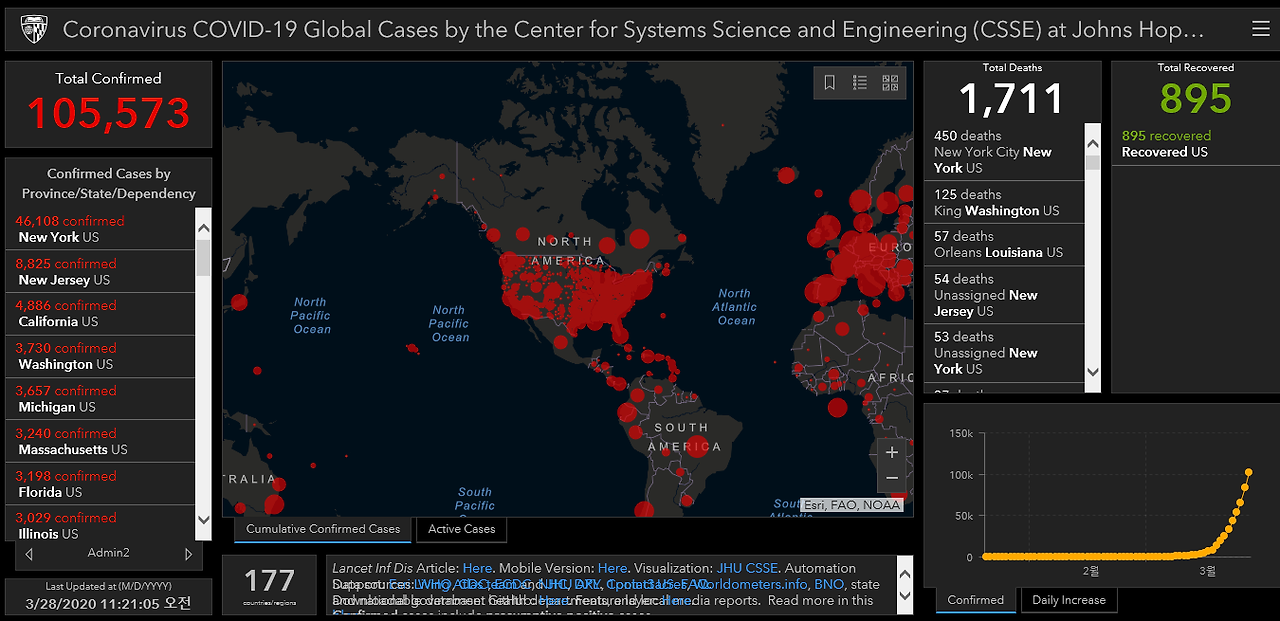The image size is (1280, 621).
Task: Select 54 deaths Unassigned New Jersey row
Action: [1005, 295]
